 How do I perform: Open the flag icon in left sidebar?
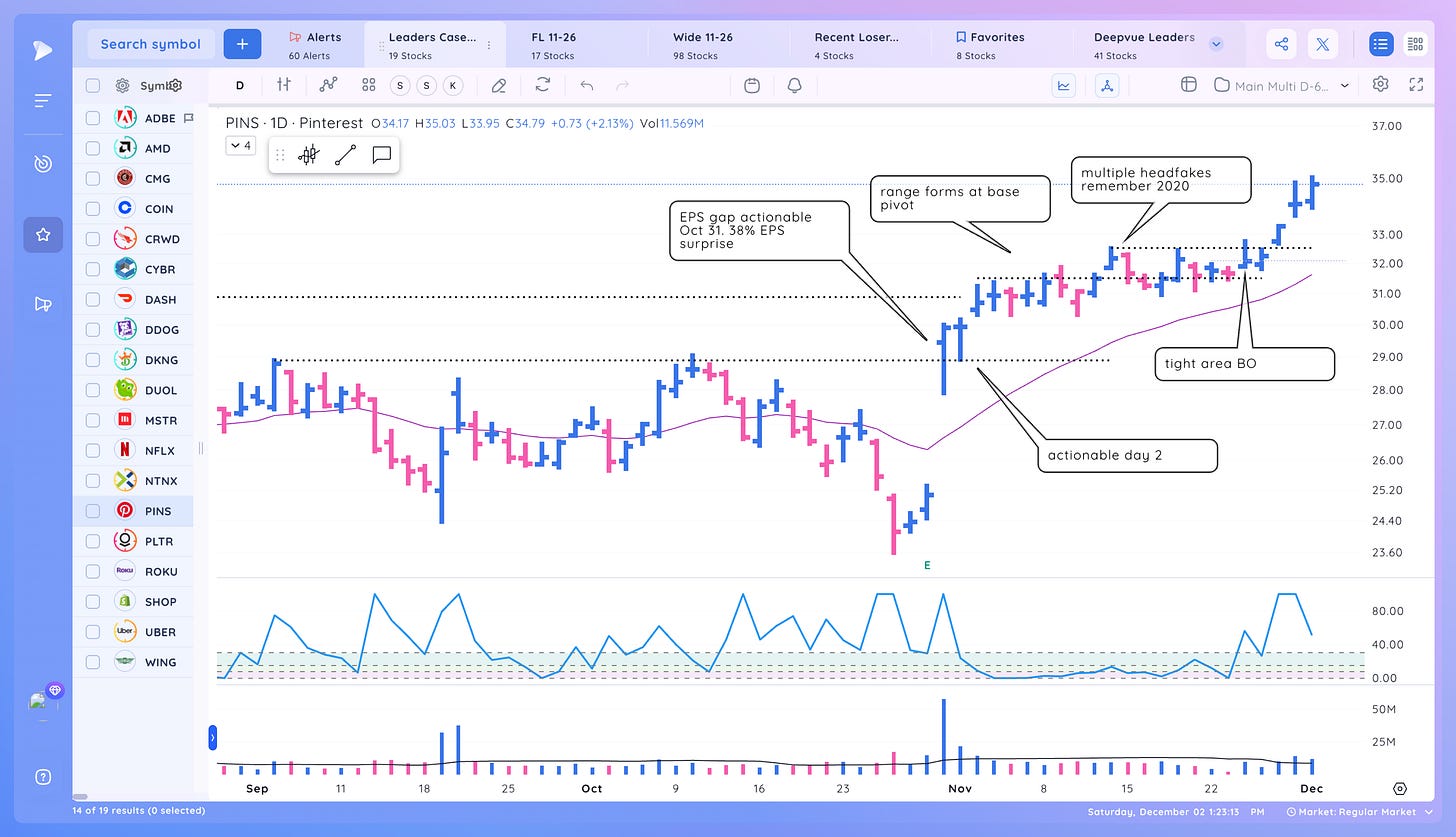coord(43,304)
